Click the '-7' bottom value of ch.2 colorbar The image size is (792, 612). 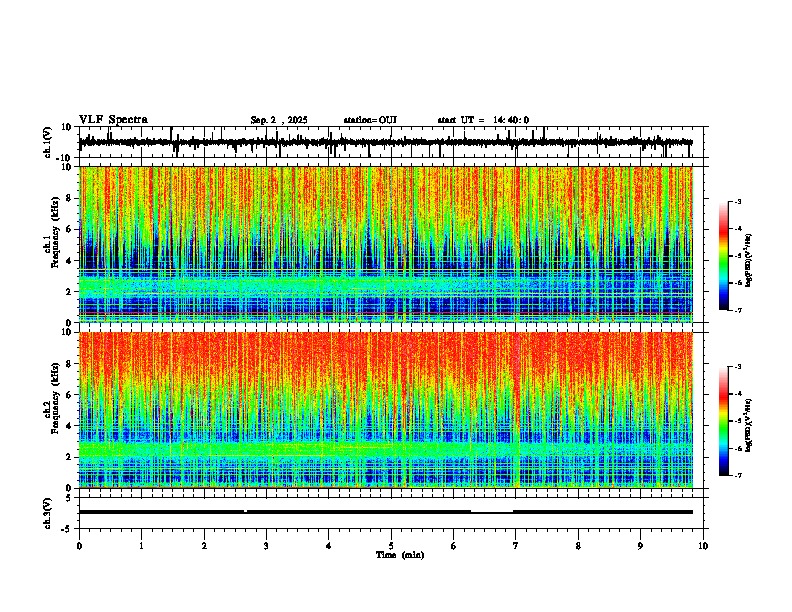737,475
